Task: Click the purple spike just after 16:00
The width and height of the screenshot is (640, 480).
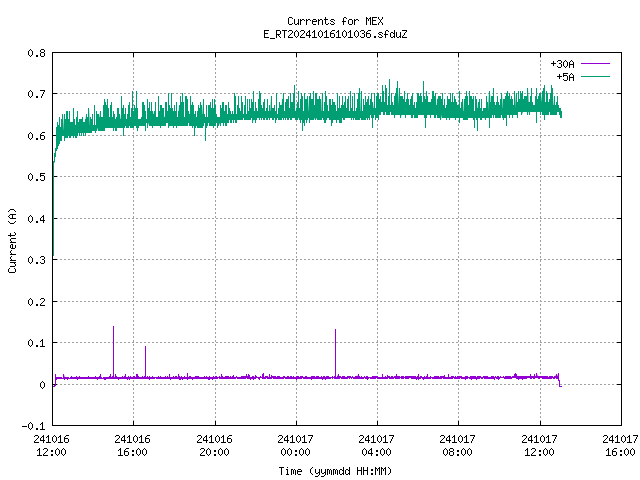Action: [x=145, y=361]
